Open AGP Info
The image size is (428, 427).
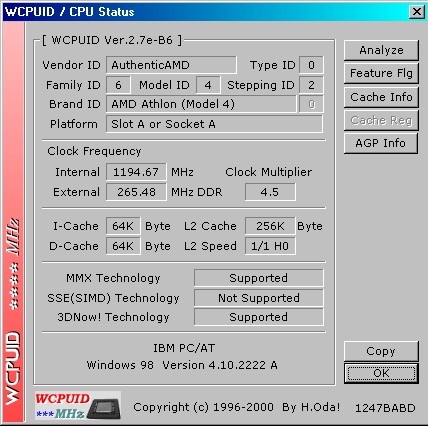click(x=381, y=143)
